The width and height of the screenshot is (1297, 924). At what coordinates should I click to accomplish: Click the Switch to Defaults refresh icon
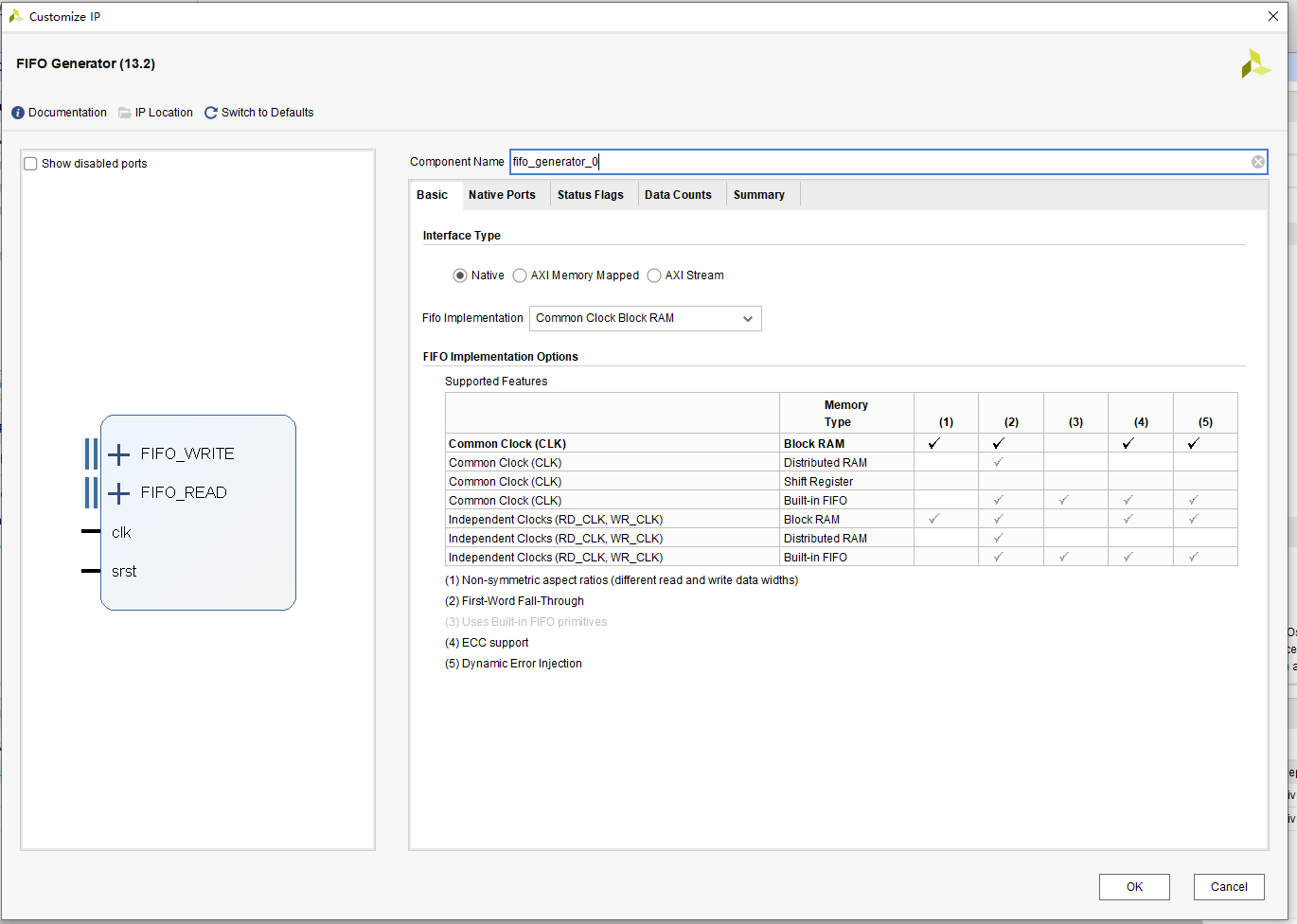211,113
